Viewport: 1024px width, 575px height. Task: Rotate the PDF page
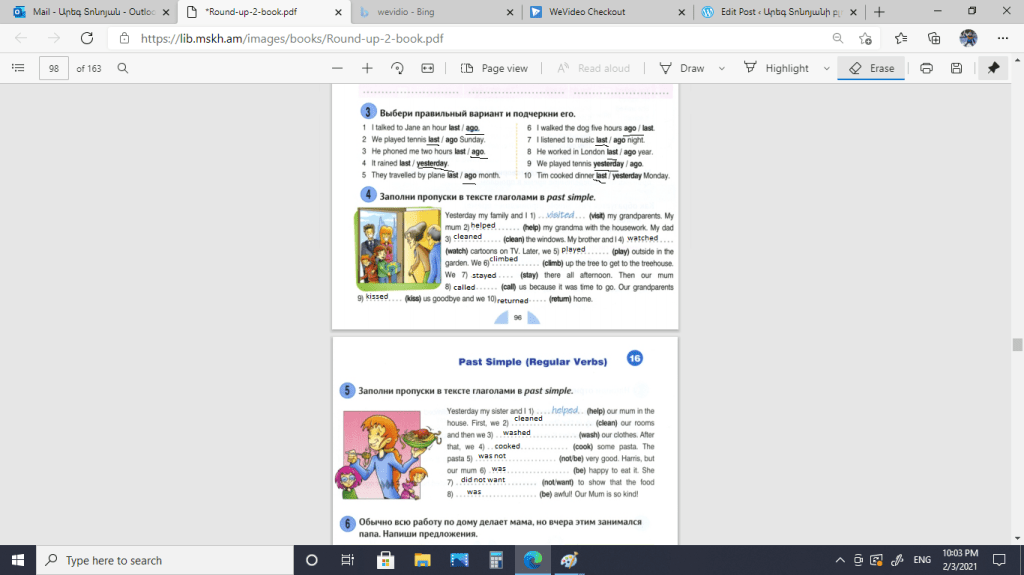[x=397, y=68]
